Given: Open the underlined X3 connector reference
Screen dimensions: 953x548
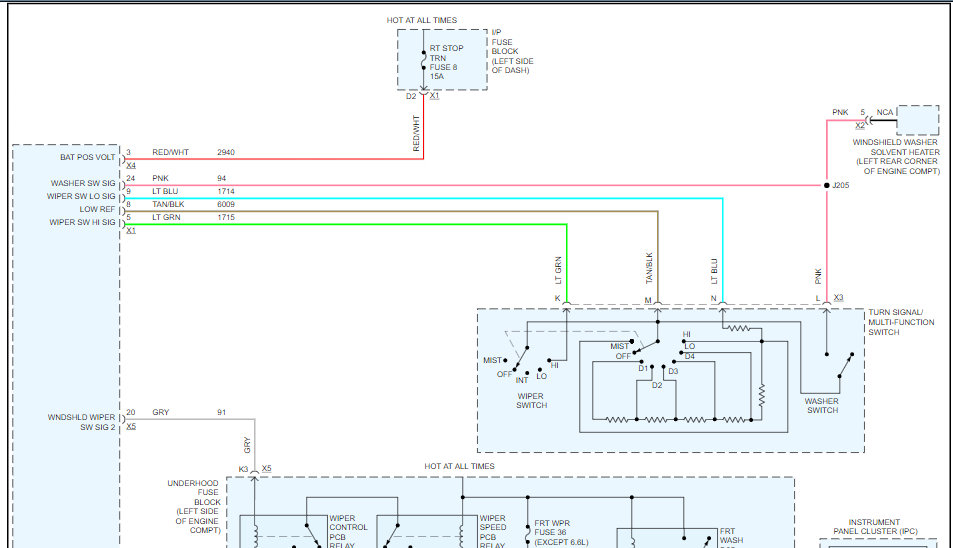Looking at the screenshot, I should pos(838,298).
